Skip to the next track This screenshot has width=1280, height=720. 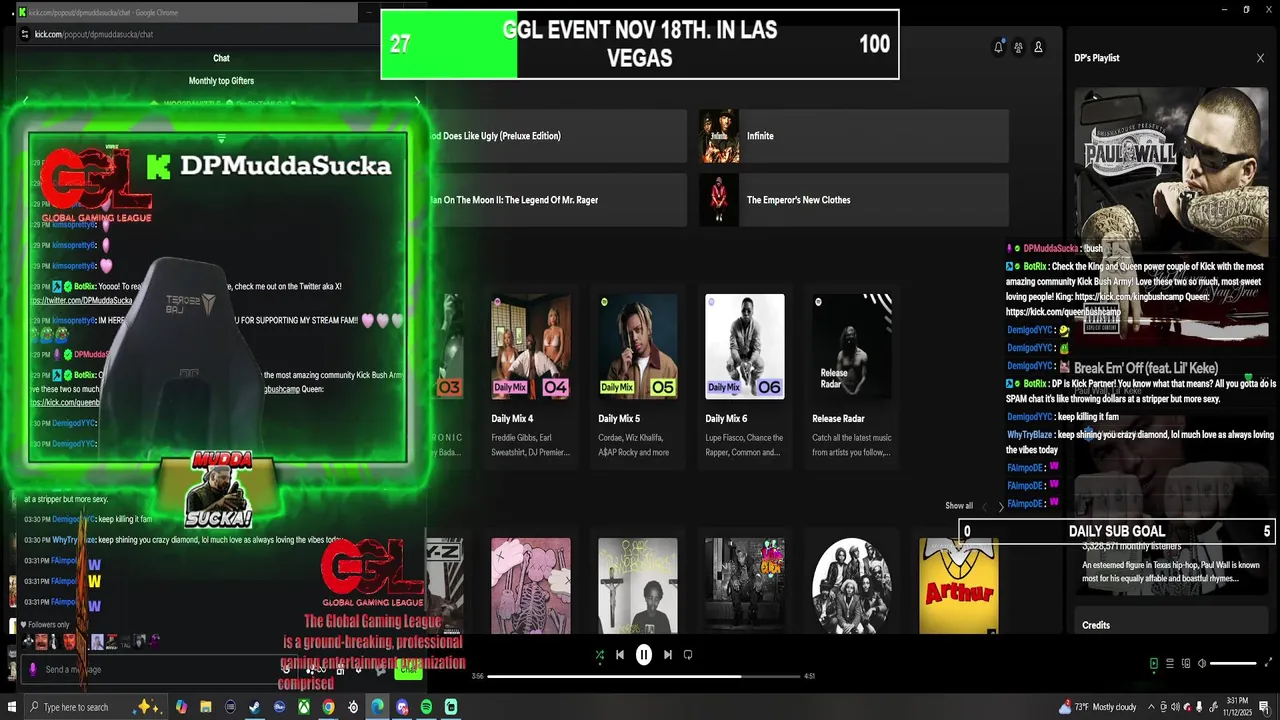668,655
